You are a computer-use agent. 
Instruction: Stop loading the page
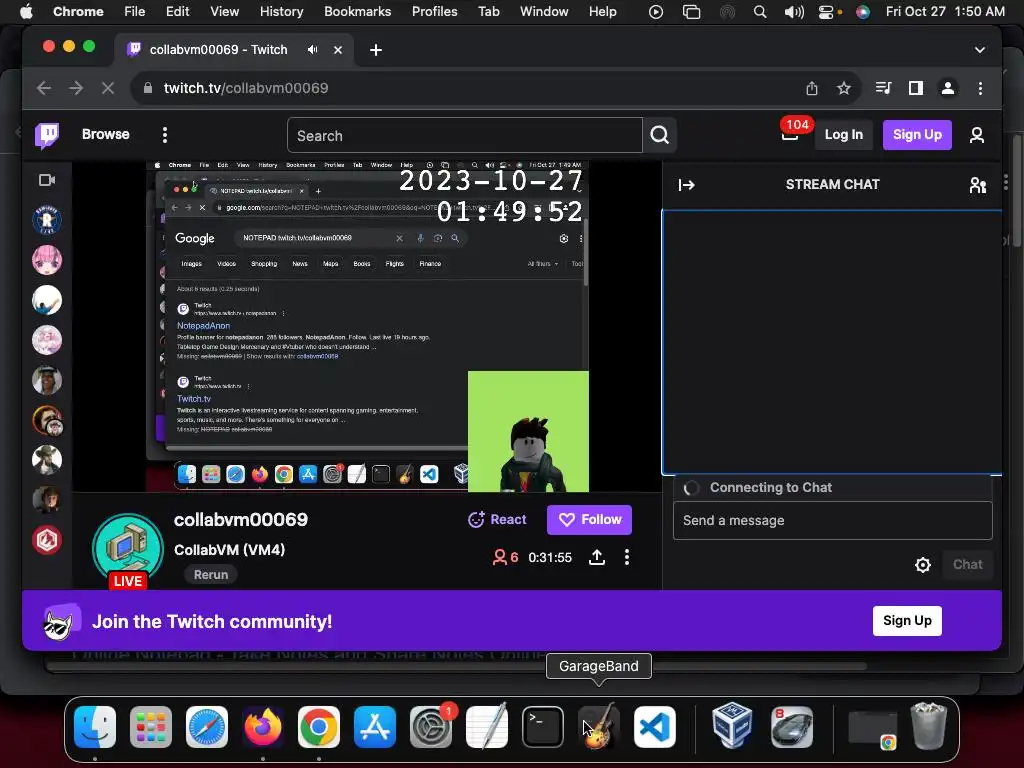click(108, 88)
